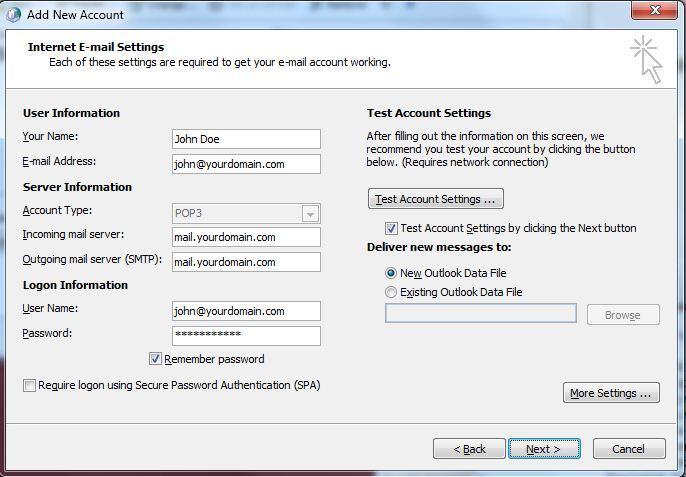Select New Outlook Data File option
The width and height of the screenshot is (686, 477).
click(x=391, y=273)
